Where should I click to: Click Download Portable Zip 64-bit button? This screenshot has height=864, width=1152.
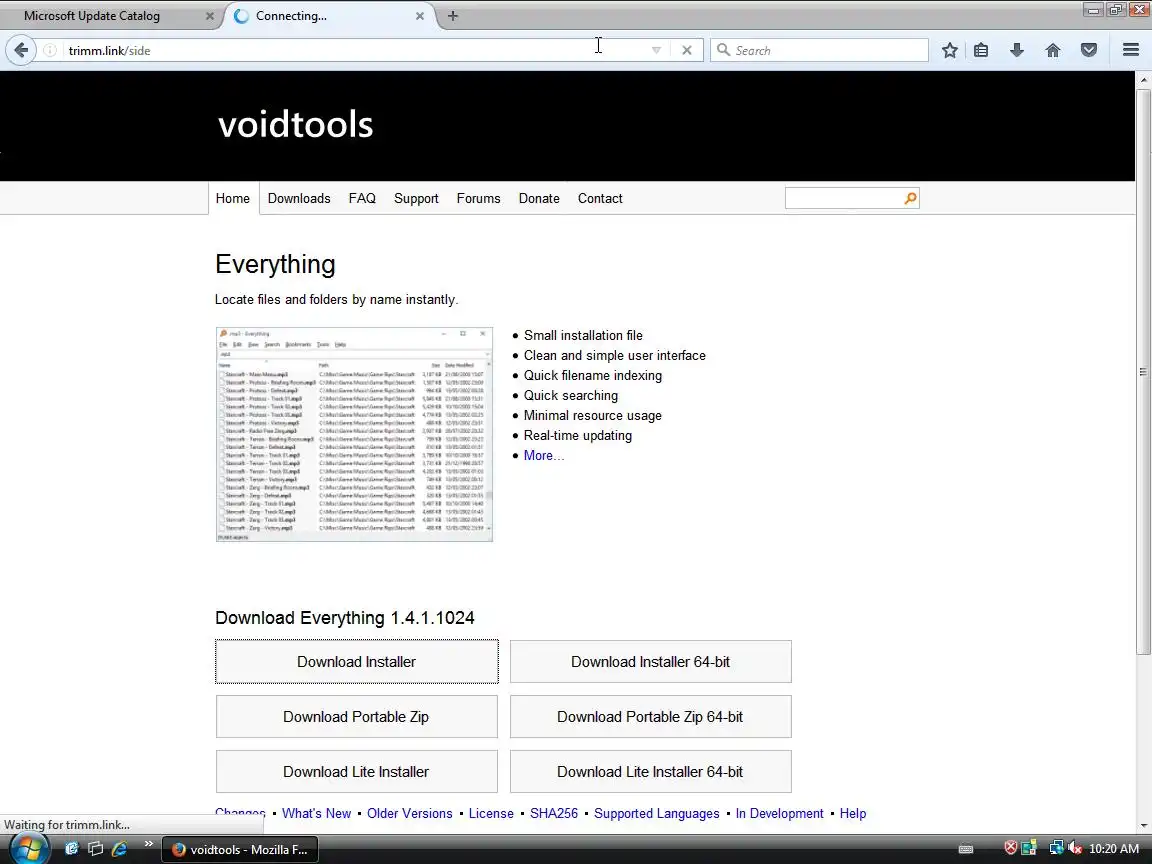pos(650,717)
